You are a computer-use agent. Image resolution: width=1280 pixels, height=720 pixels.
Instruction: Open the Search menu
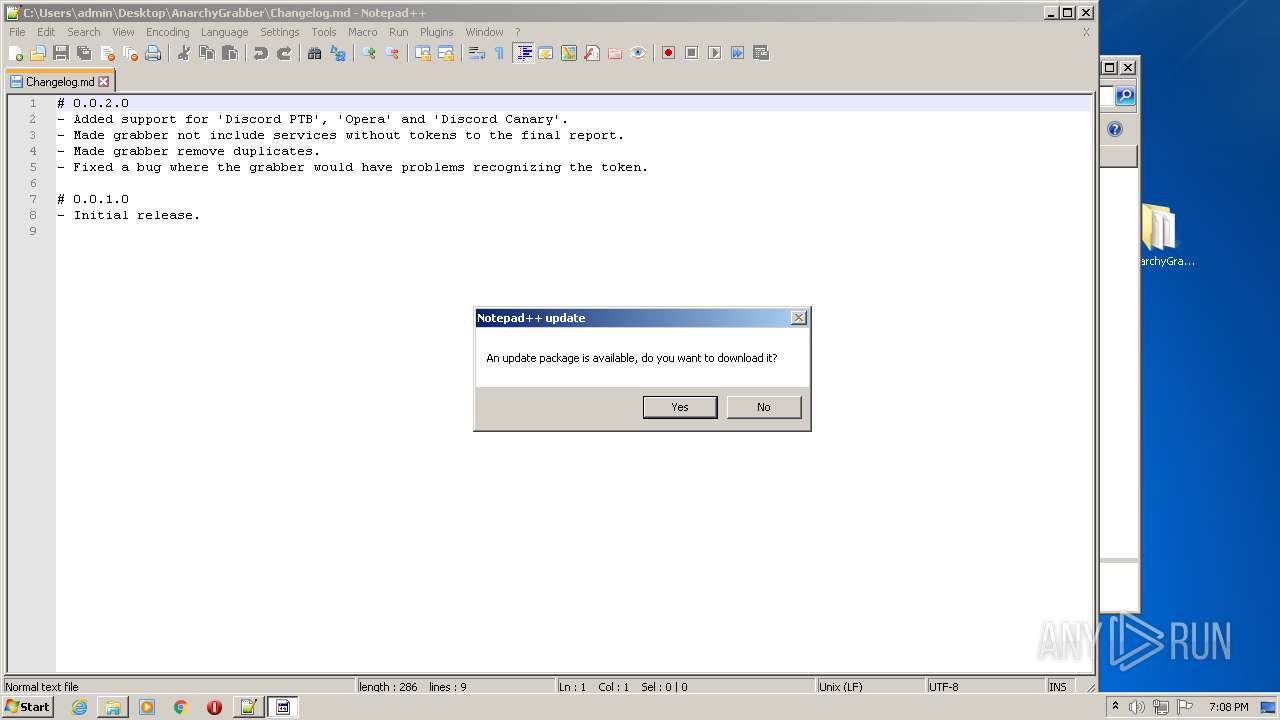point(84,32)
